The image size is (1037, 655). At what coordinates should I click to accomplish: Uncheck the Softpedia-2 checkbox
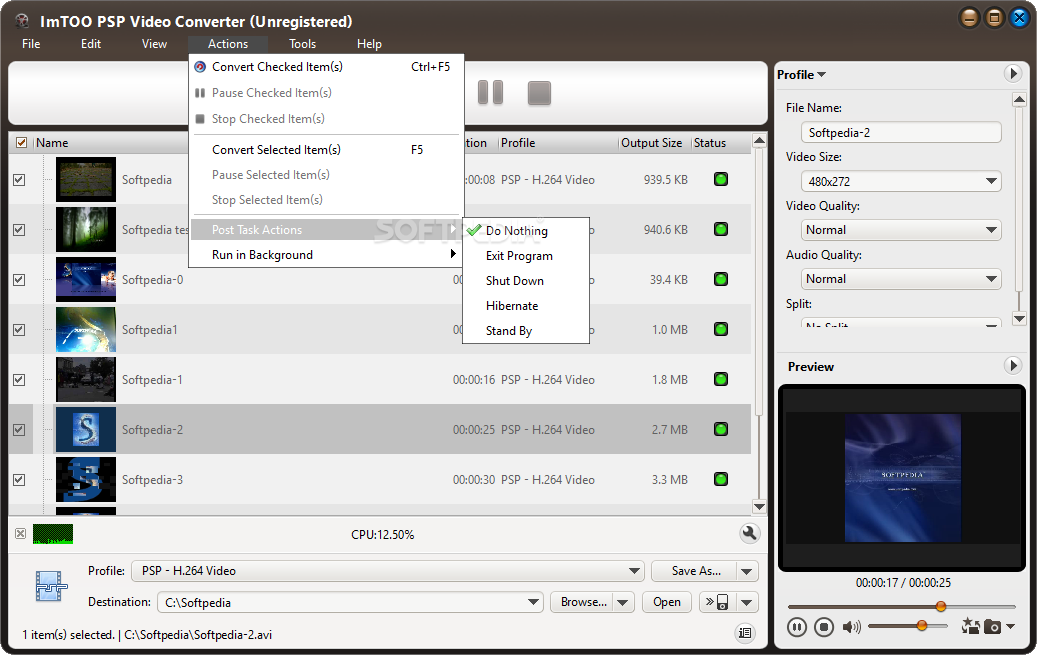19,429
